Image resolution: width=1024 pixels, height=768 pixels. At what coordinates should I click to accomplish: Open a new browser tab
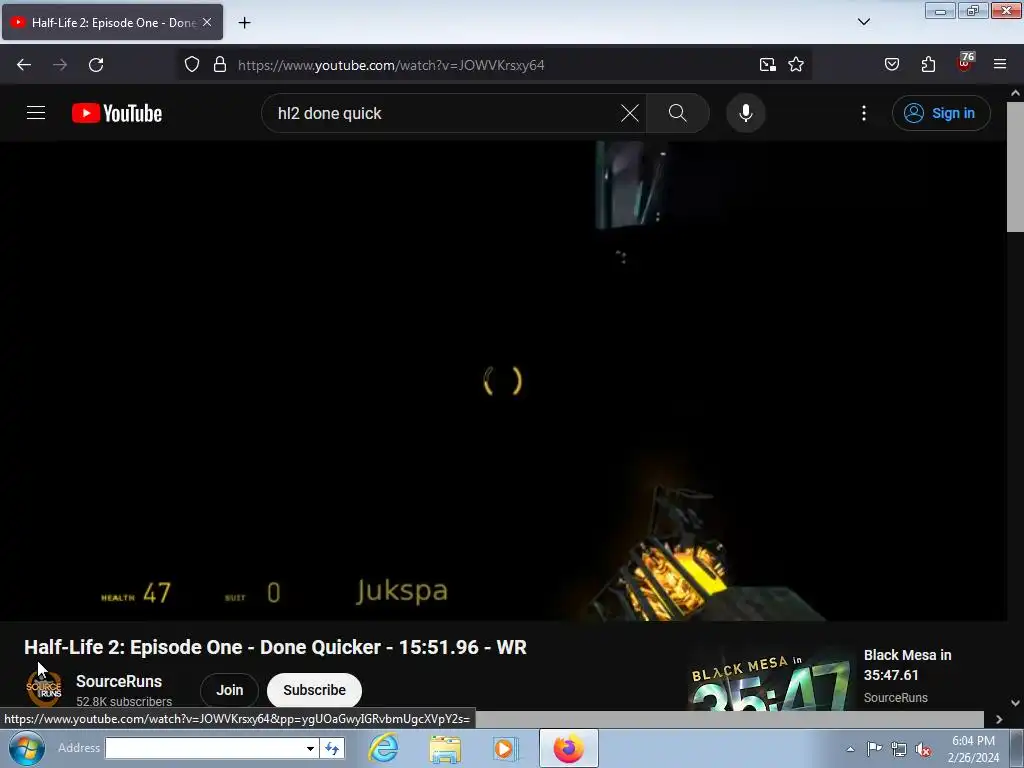244,23
